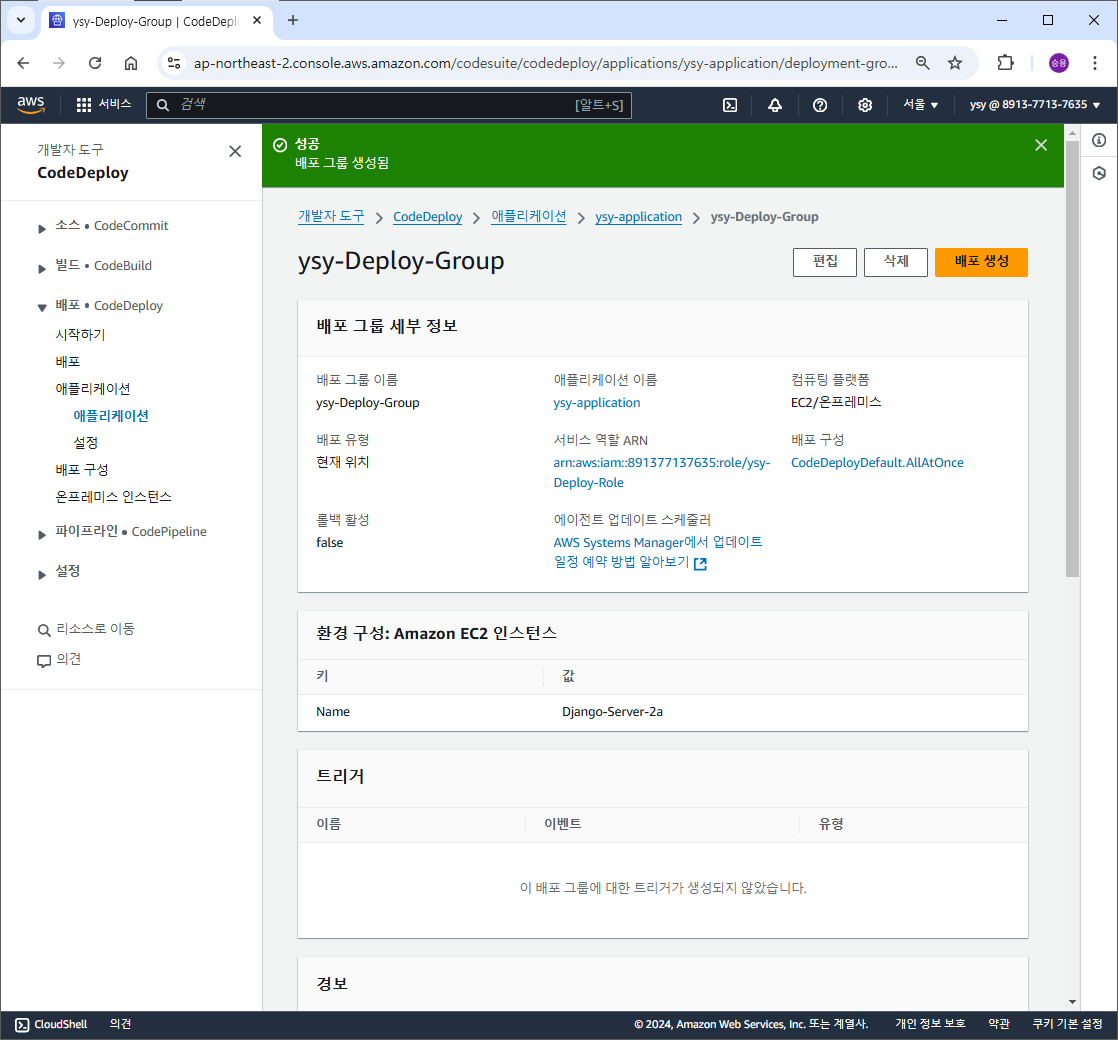Image resolution: width=1118 pixels, height=1040 pixels.
Task: Dismiss the green 성공 banner
Action: point(1041,145)
